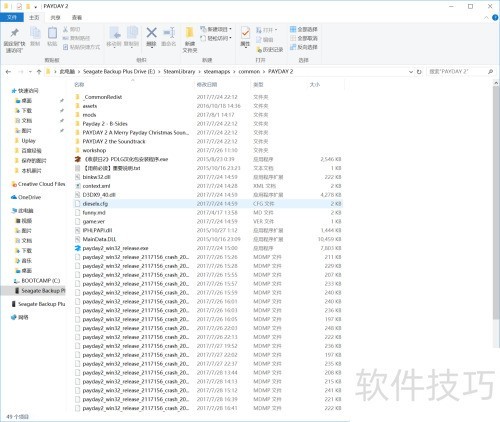The width and height of the screenshot is (500, 422).
Task: Open the recent locations dropdown arrow
Action: [x=30, y=72]
